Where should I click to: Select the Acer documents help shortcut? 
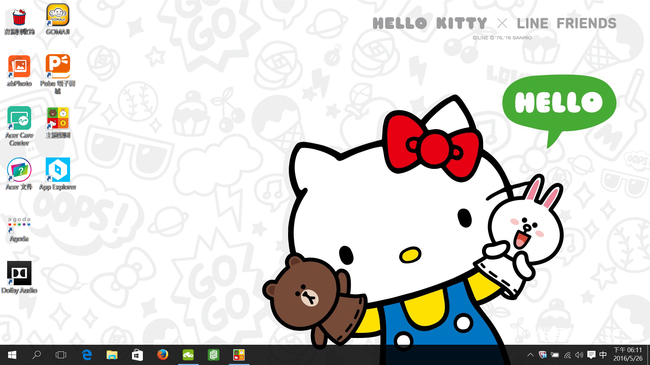19,174
